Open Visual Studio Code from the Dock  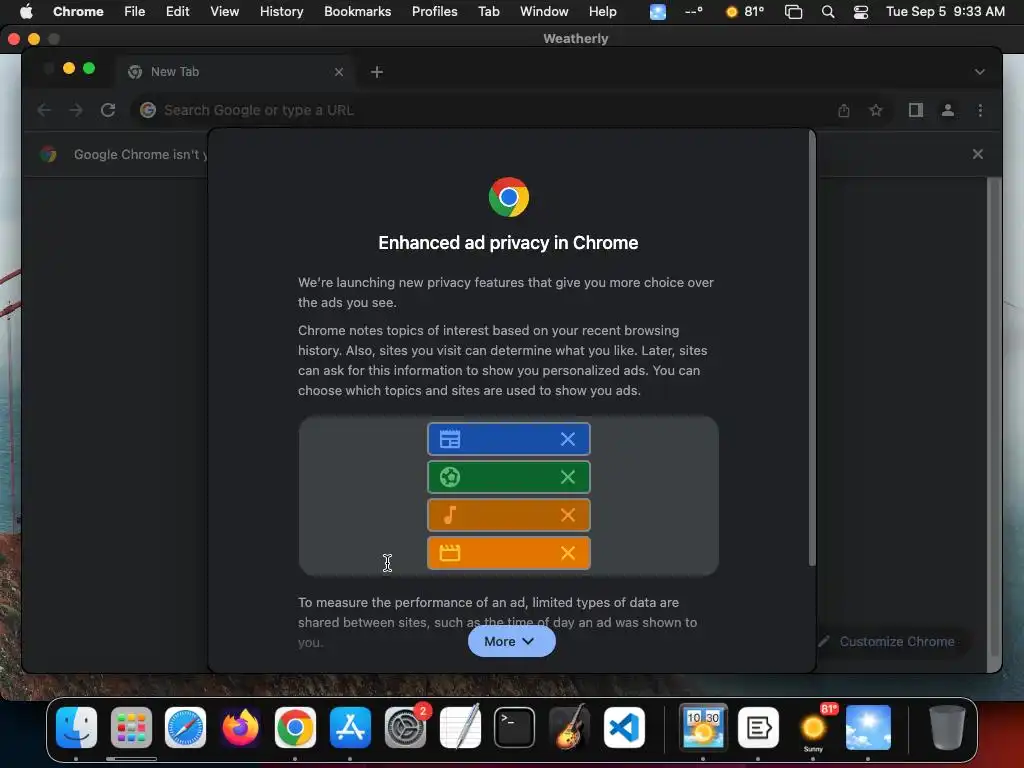[x=624, y=728]
